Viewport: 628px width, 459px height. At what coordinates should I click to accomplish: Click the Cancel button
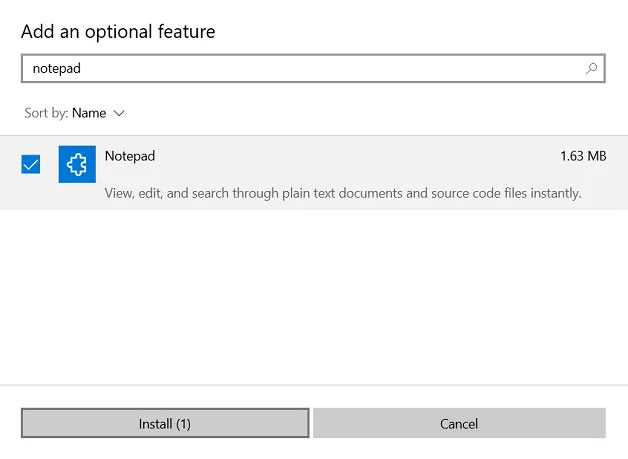tap(459, 423)
